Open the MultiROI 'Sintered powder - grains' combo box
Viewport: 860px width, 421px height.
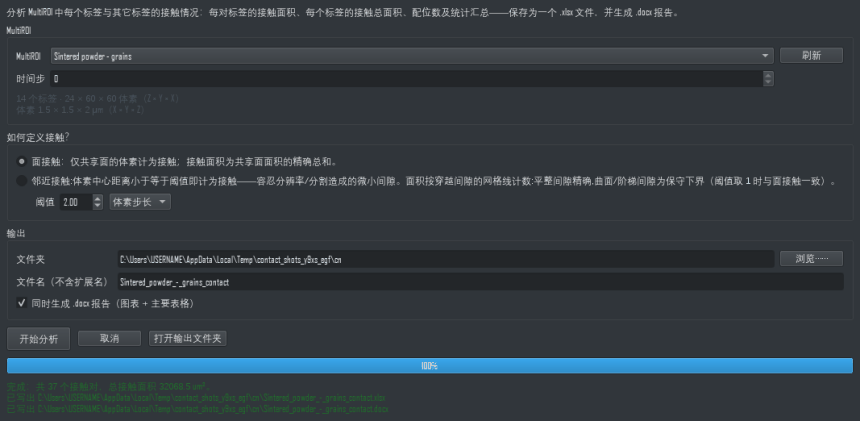(x=412, y=56)
